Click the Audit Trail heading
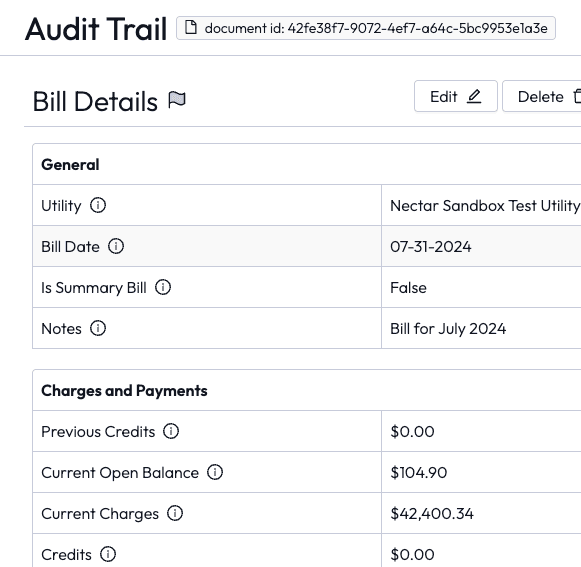The height and width of the screenshot is (567, 581). (96, 29)
